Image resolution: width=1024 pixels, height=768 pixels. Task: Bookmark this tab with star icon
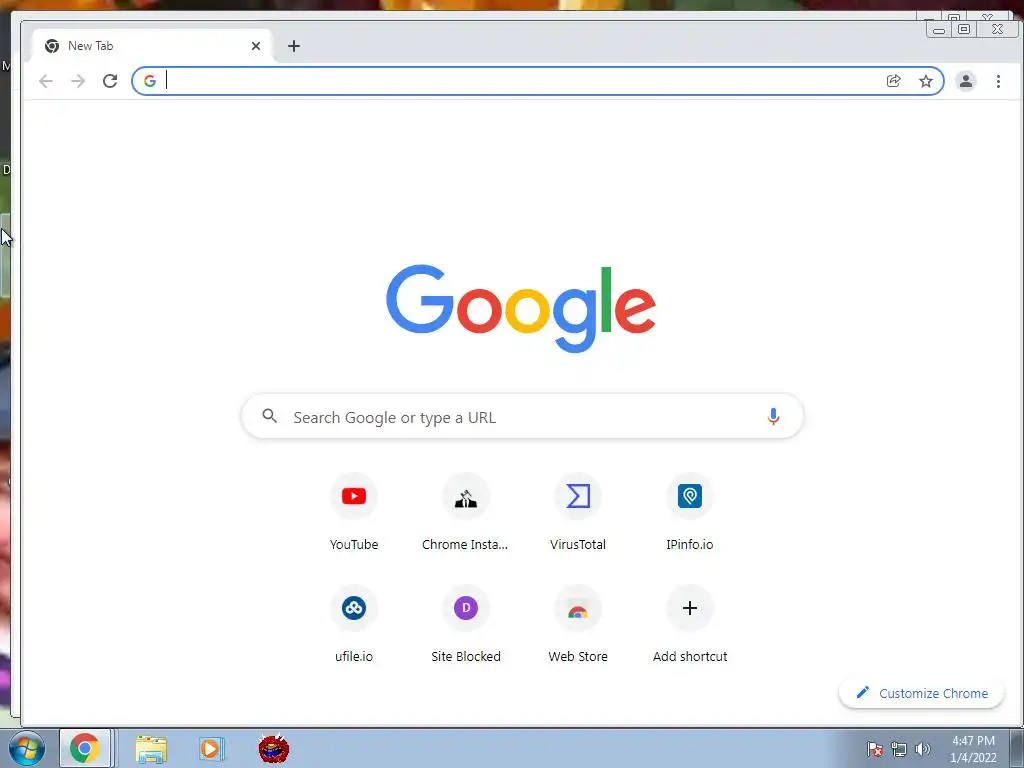coord(926,81)
